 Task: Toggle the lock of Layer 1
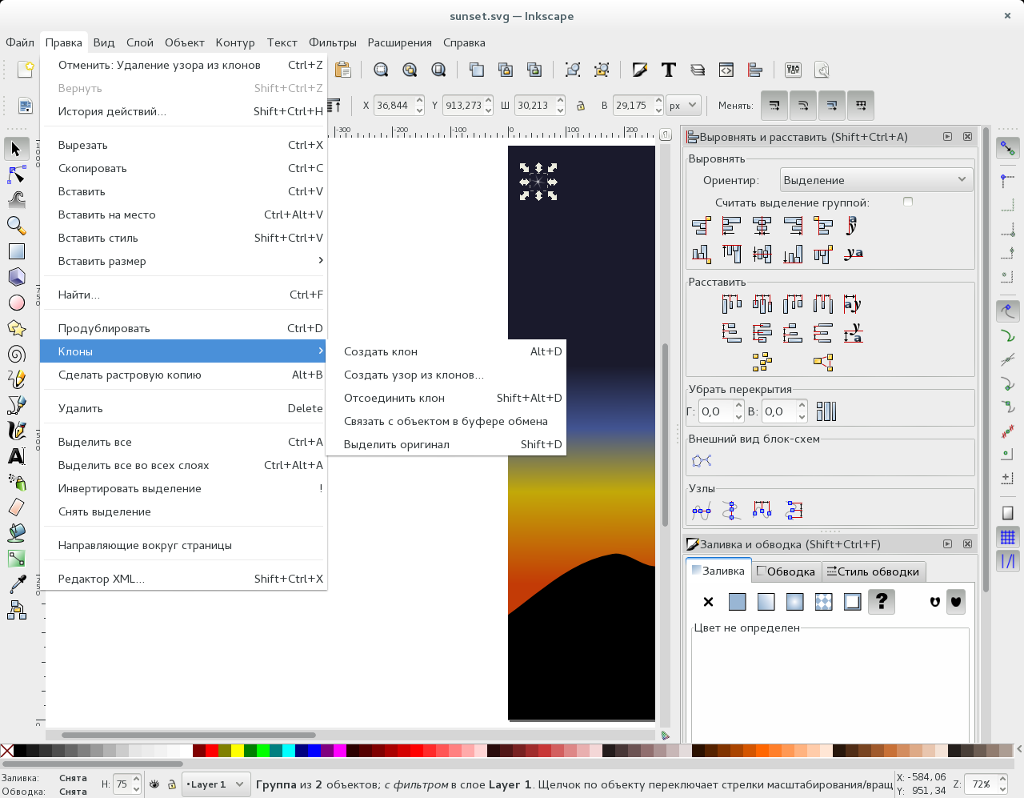click(172, 784)
